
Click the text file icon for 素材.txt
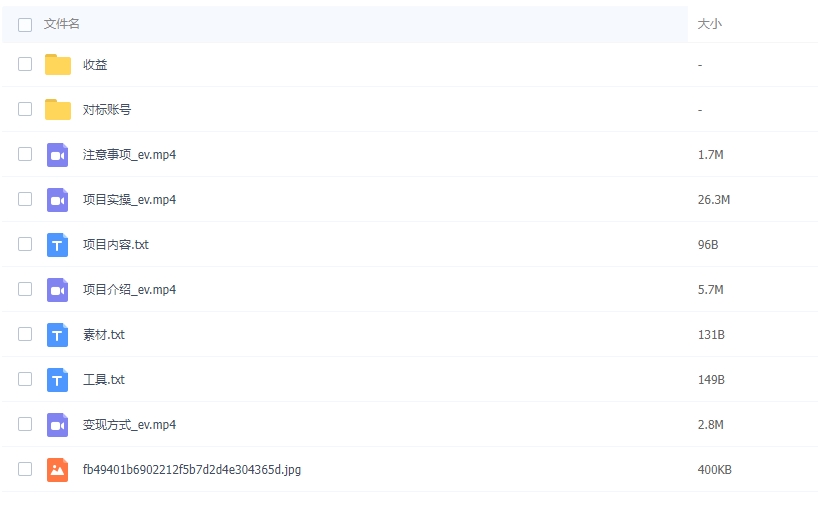coord(57,335)
